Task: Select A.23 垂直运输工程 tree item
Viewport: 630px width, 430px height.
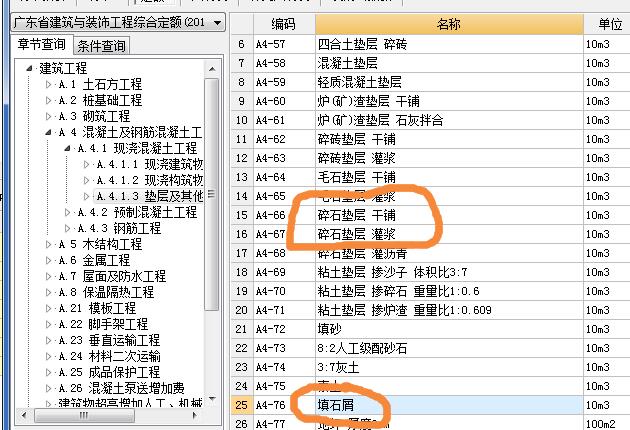Action: click(x=109, y=340)
